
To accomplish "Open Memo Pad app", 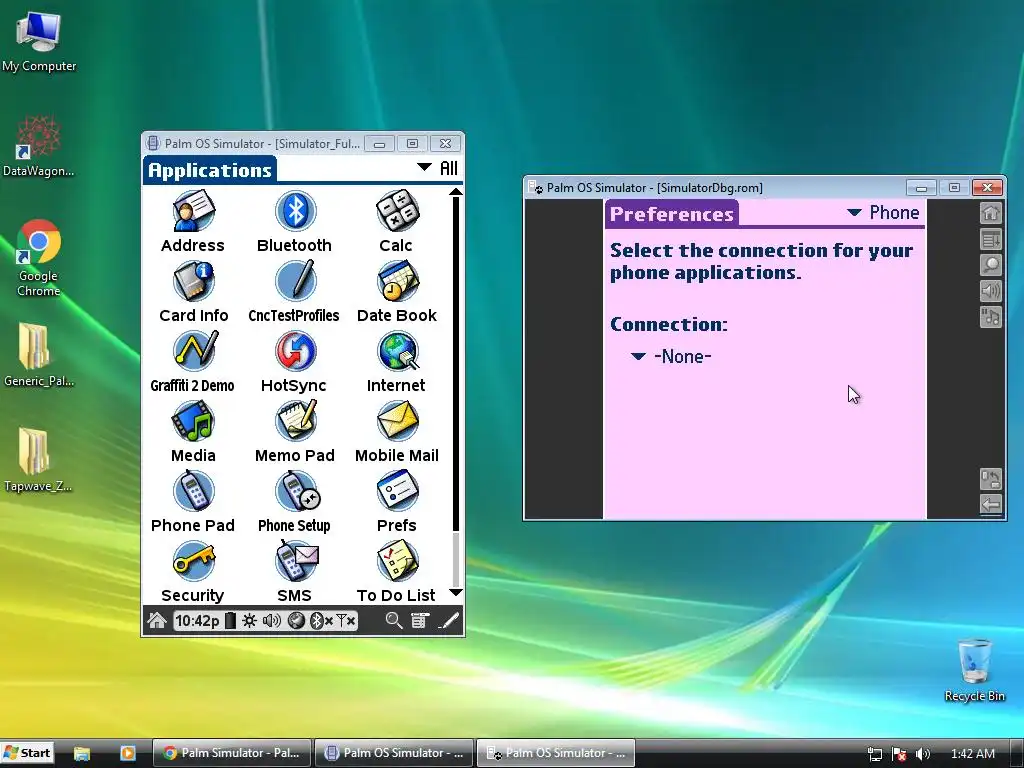I will (x=295, y=431).
